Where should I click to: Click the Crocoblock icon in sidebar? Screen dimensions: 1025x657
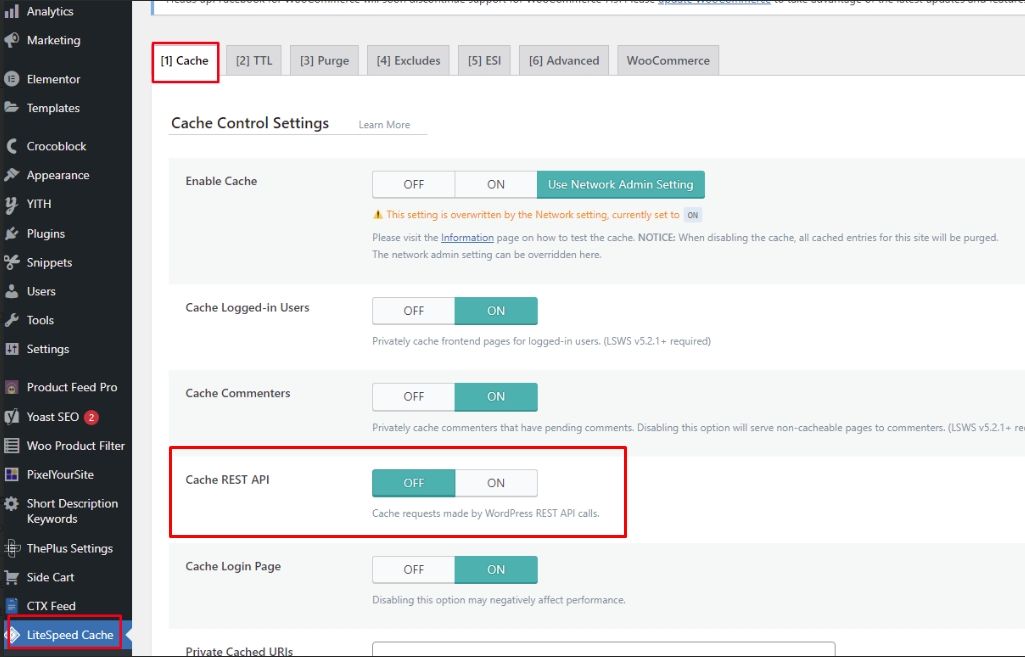[x=11, y=146]
